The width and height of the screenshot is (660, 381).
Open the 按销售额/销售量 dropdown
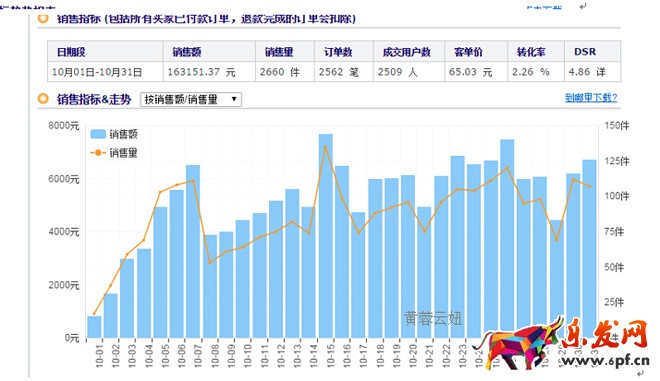pos(191,99)
